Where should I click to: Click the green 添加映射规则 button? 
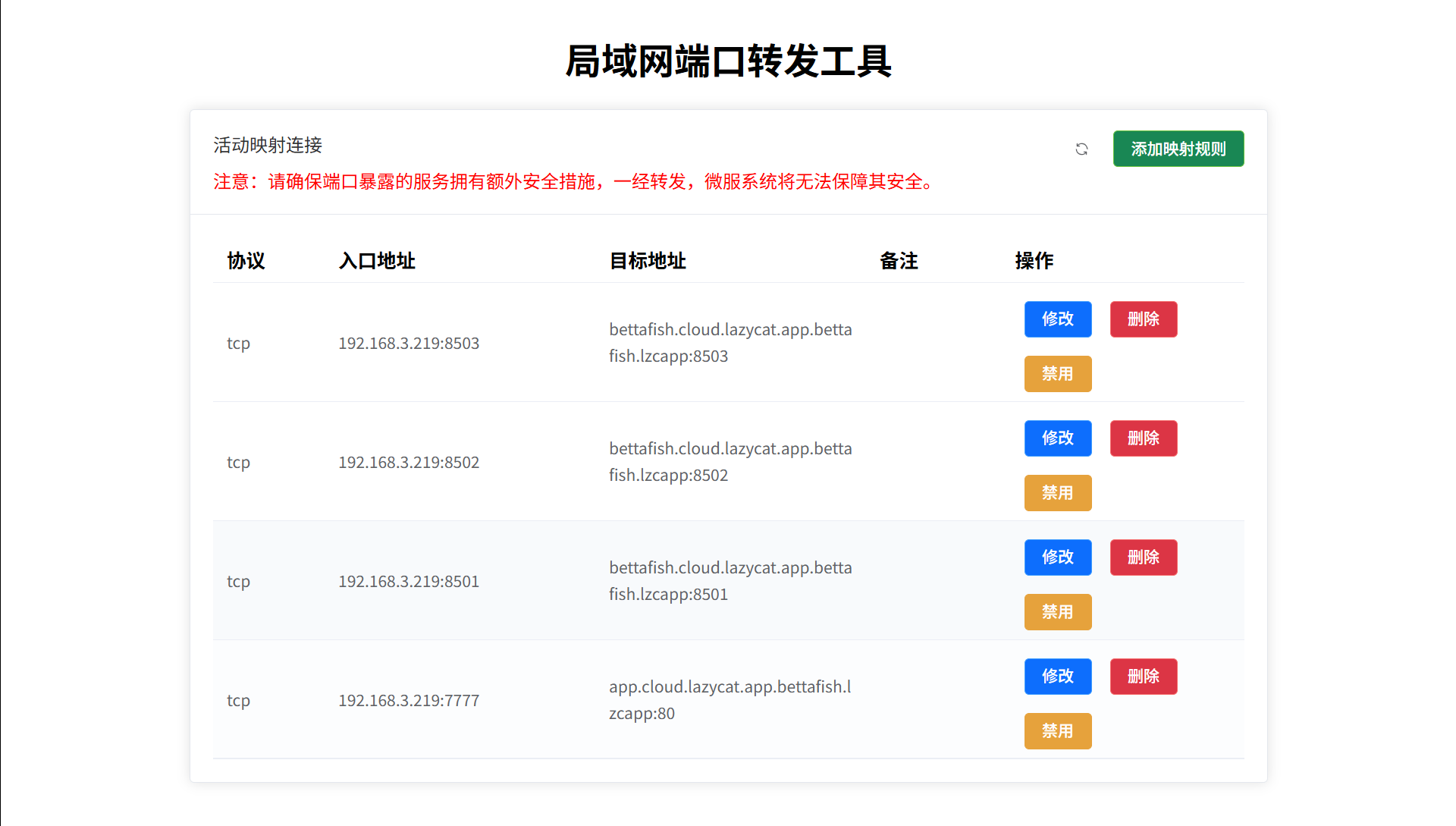click(x=1178, y=149)
